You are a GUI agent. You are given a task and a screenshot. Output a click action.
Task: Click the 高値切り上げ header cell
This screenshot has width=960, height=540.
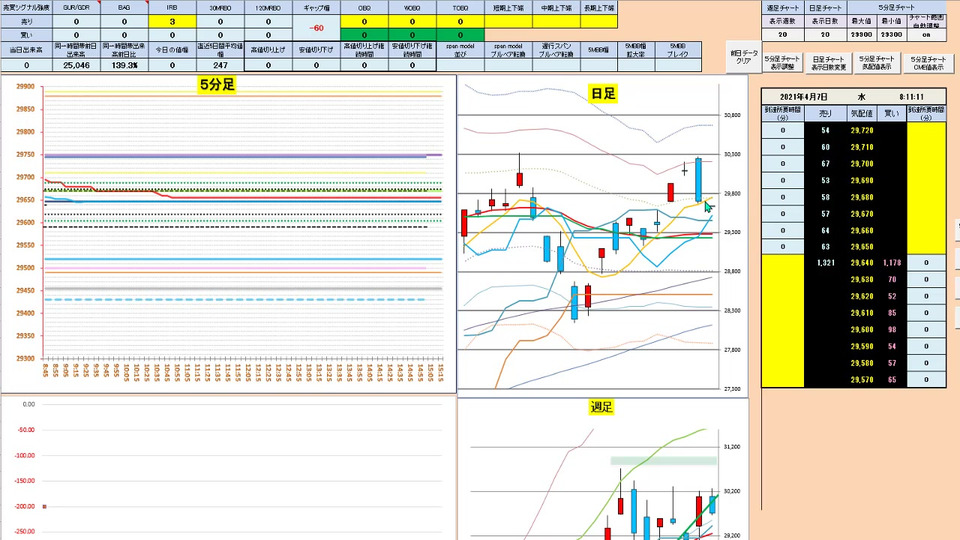click(x=268, y=50)
